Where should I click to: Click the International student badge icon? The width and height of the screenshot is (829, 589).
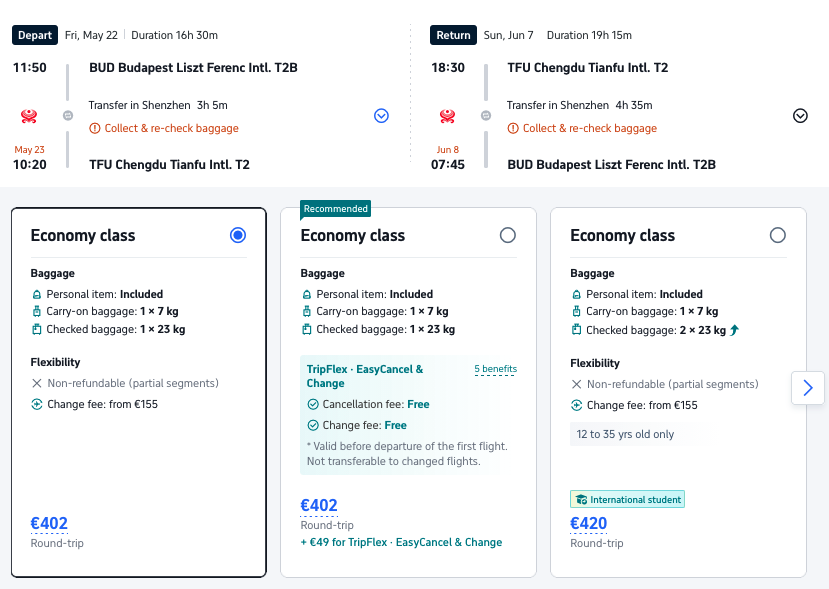(x=579, y=499)
